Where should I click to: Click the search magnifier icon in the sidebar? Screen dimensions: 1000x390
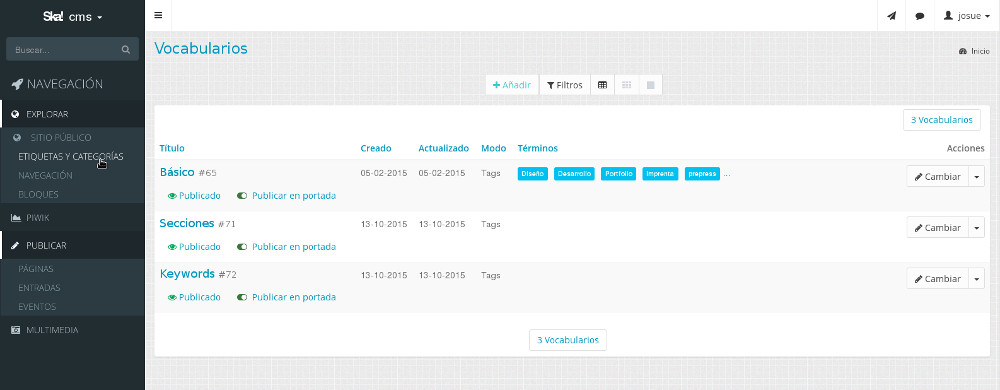coord(126,50)
